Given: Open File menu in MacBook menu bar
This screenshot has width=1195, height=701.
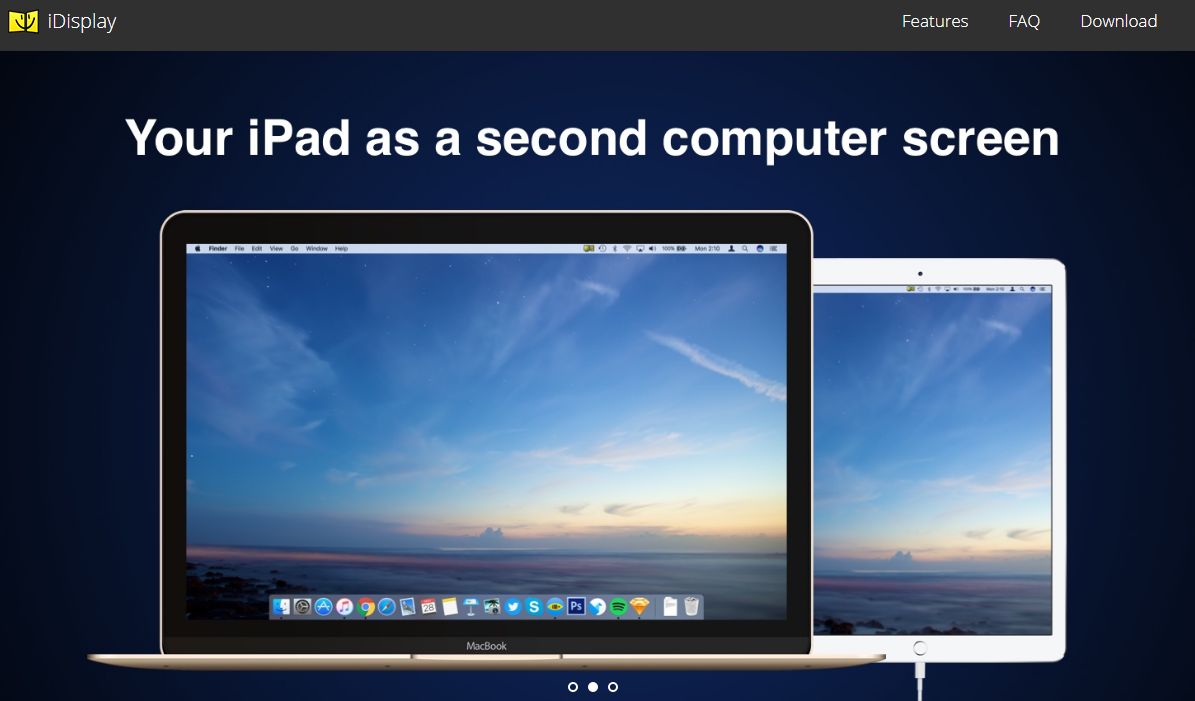Looking at the screenshot, I should tap(239, 248).
